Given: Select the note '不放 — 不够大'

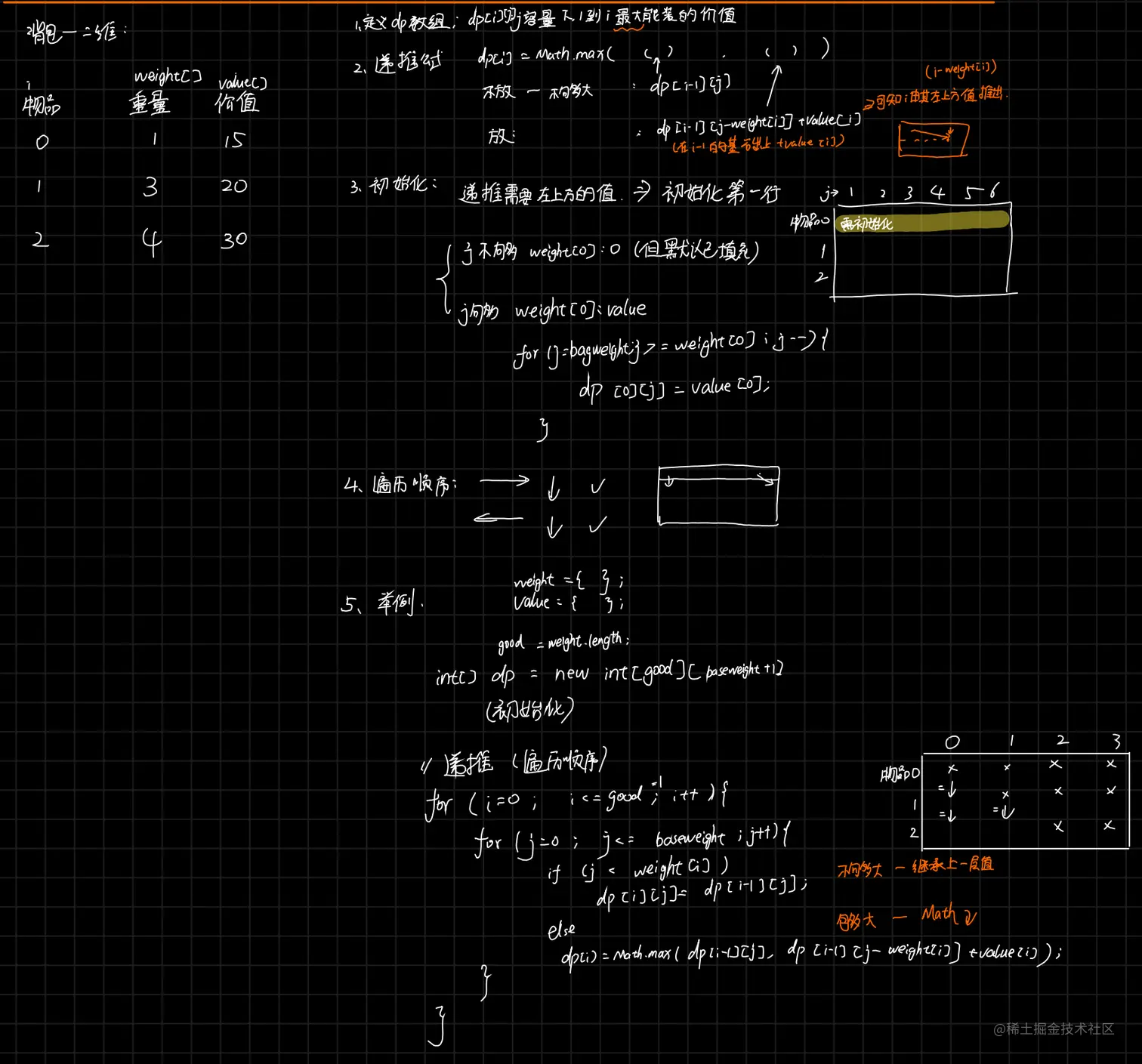Looking at the screenshot, I should [x=538, y=92].
